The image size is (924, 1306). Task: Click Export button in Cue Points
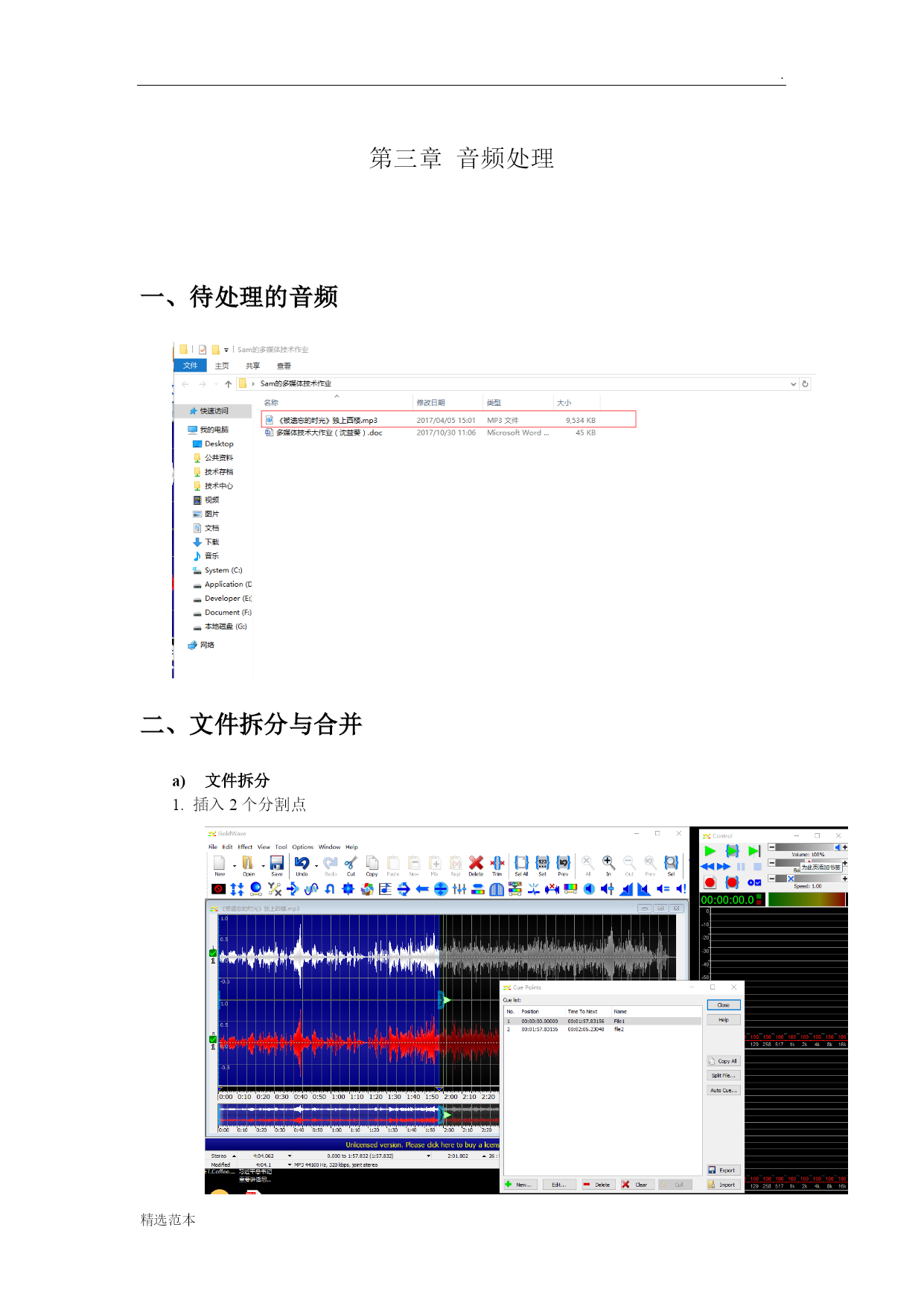(723, 1170)
